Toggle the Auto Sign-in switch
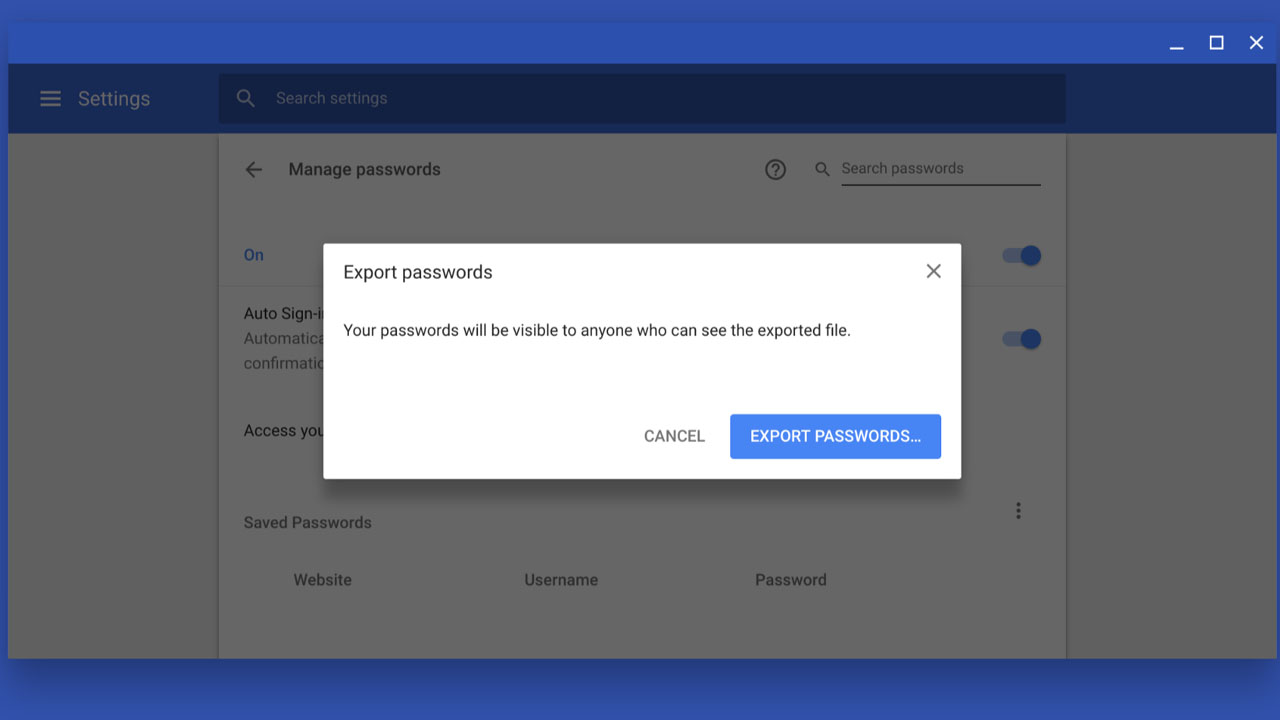Image resolution: width=1280 pixels, height=720 pixels. coord(1022,339)
